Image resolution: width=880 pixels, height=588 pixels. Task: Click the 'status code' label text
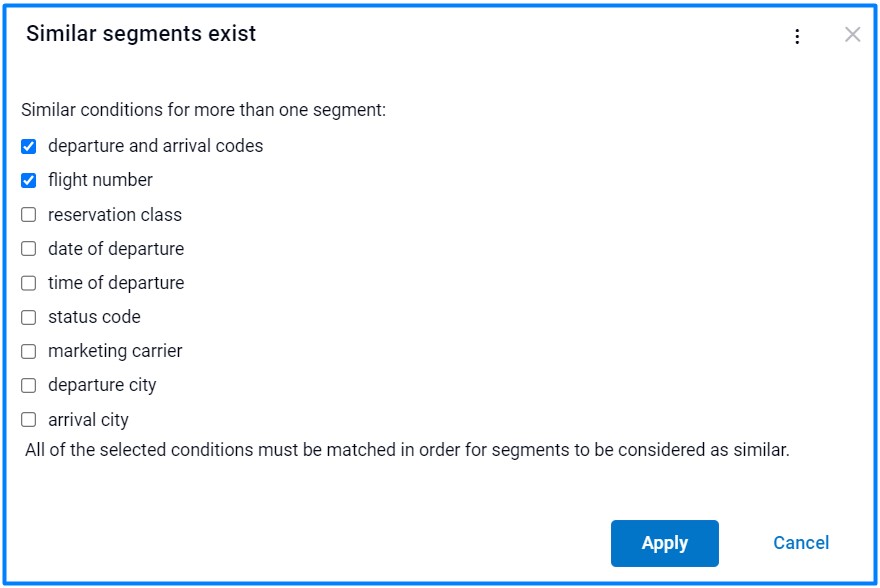[x=94, y=317]
